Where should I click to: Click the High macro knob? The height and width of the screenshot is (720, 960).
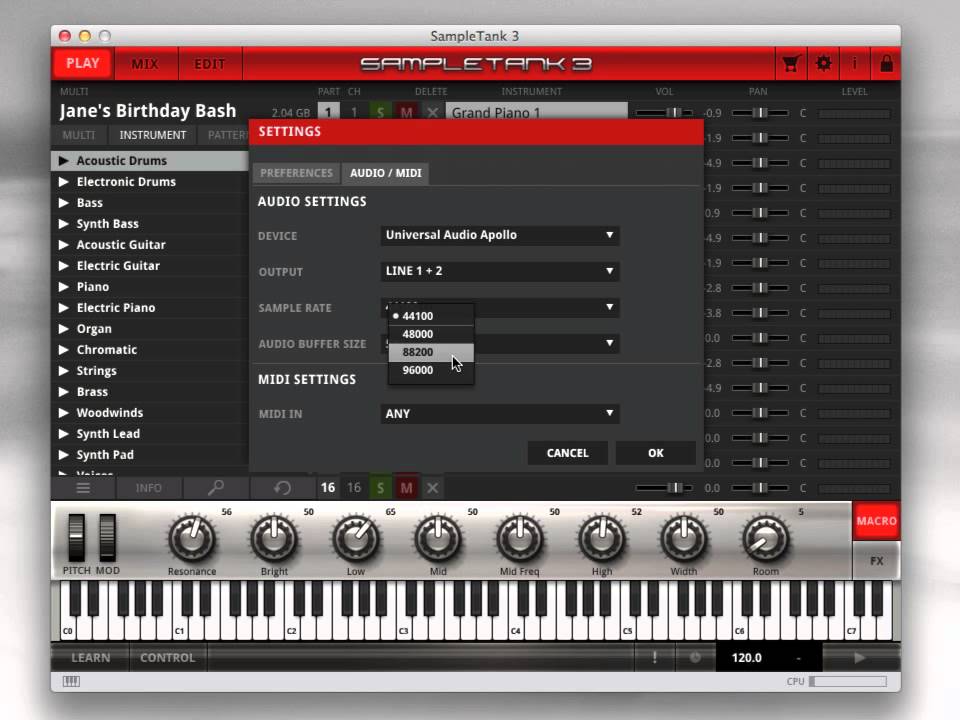pyautogui.click(x=602, y=539)
